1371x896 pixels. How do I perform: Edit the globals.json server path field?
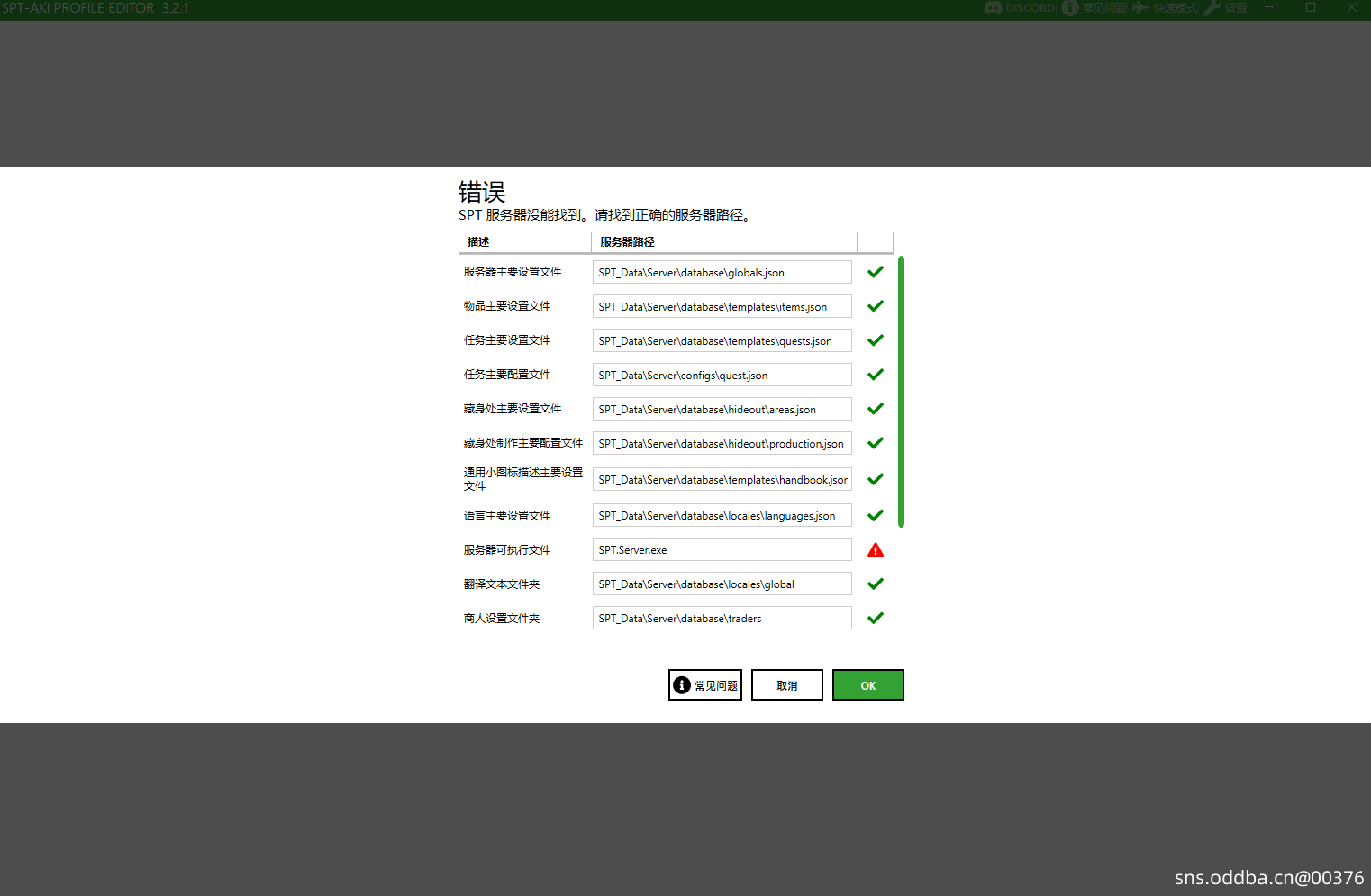(722, 272)
